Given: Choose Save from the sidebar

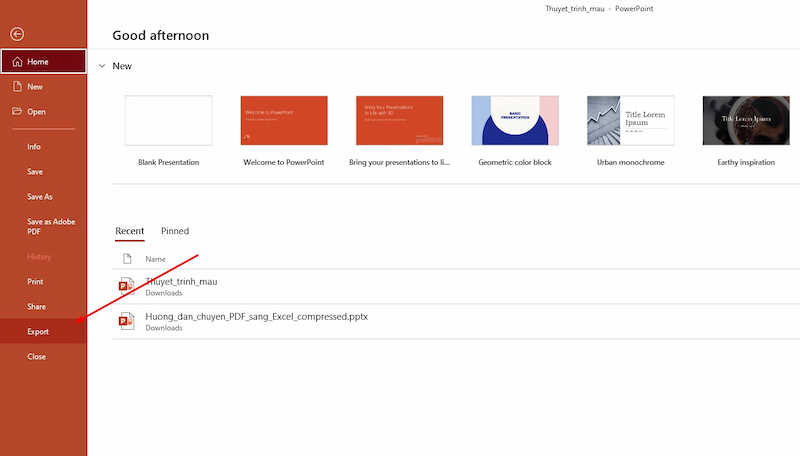Looking at the screenshot, I should point(43,171).
